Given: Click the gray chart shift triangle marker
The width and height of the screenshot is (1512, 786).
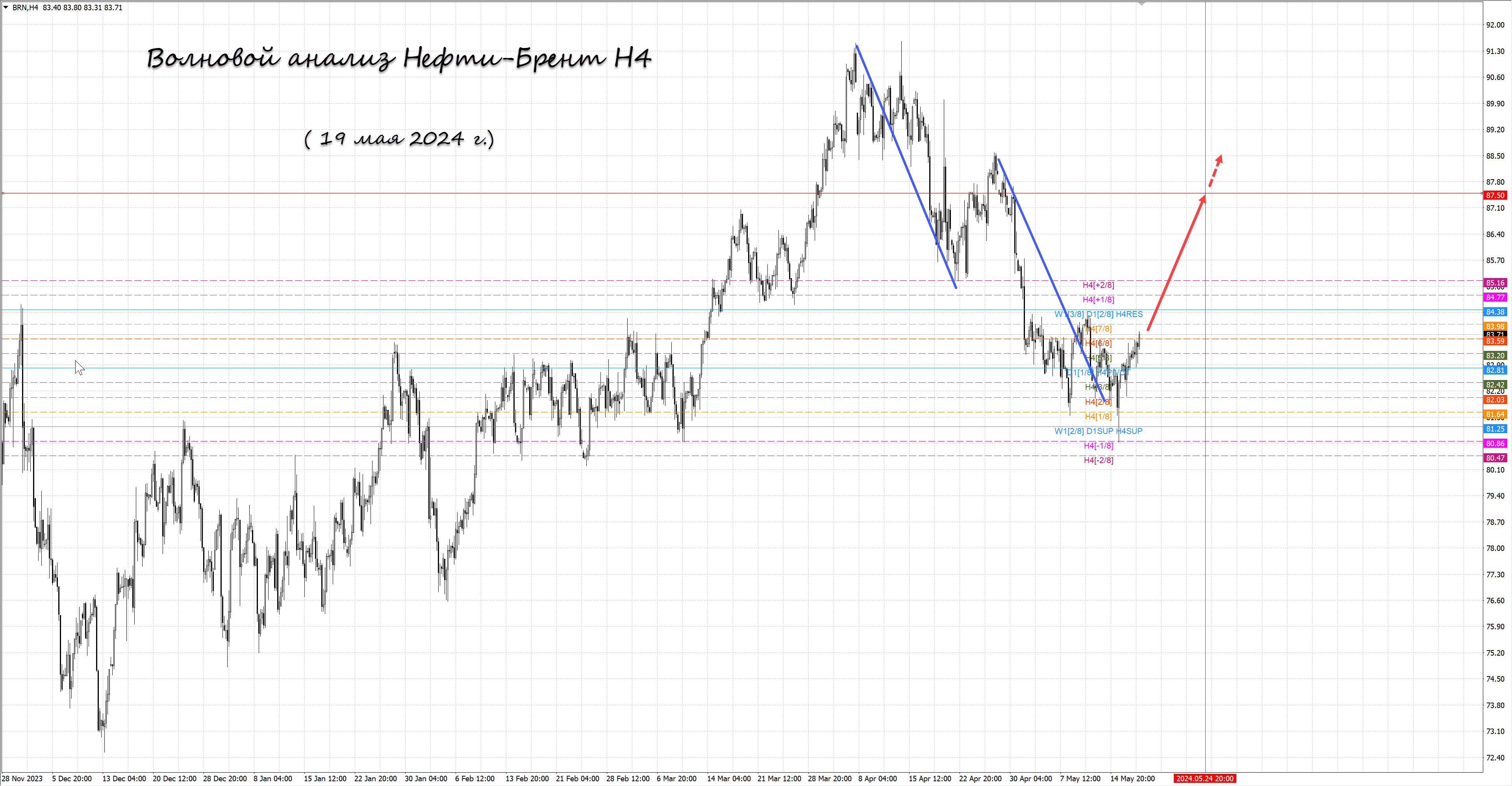Looking at the screenshot, I should pos(1141,4).
